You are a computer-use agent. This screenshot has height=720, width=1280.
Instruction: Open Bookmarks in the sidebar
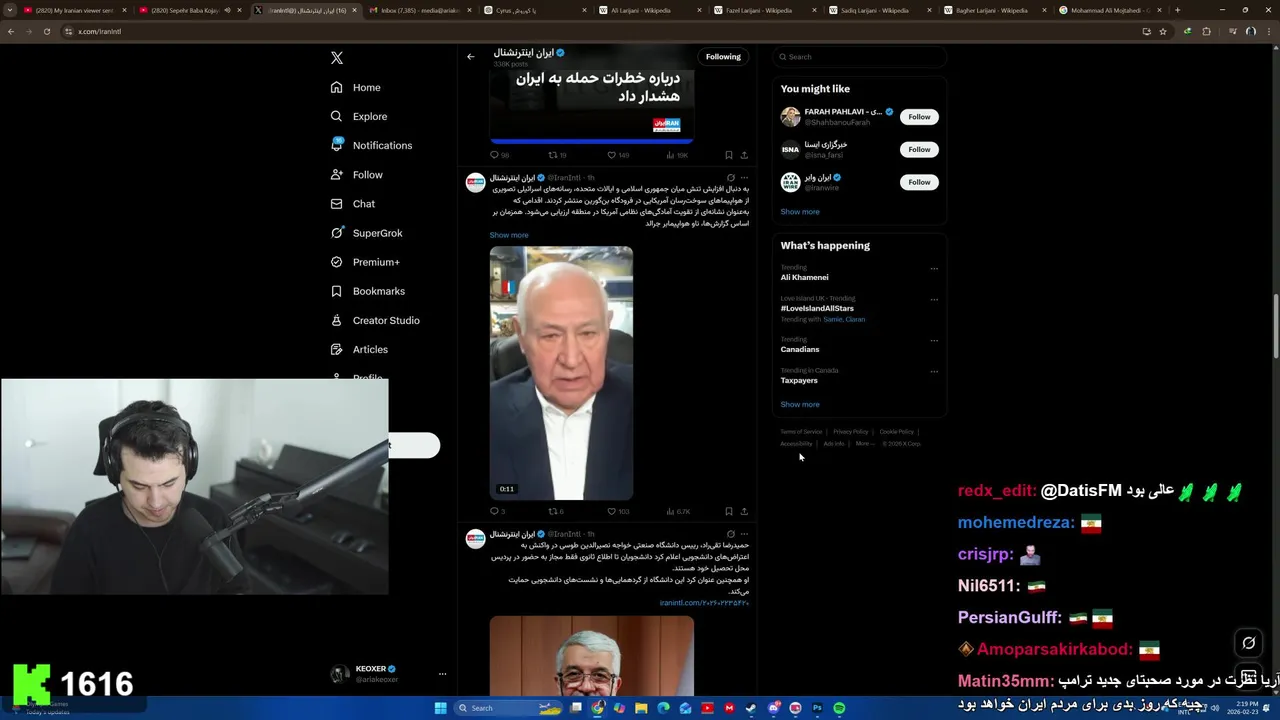[x=367, y=291]
